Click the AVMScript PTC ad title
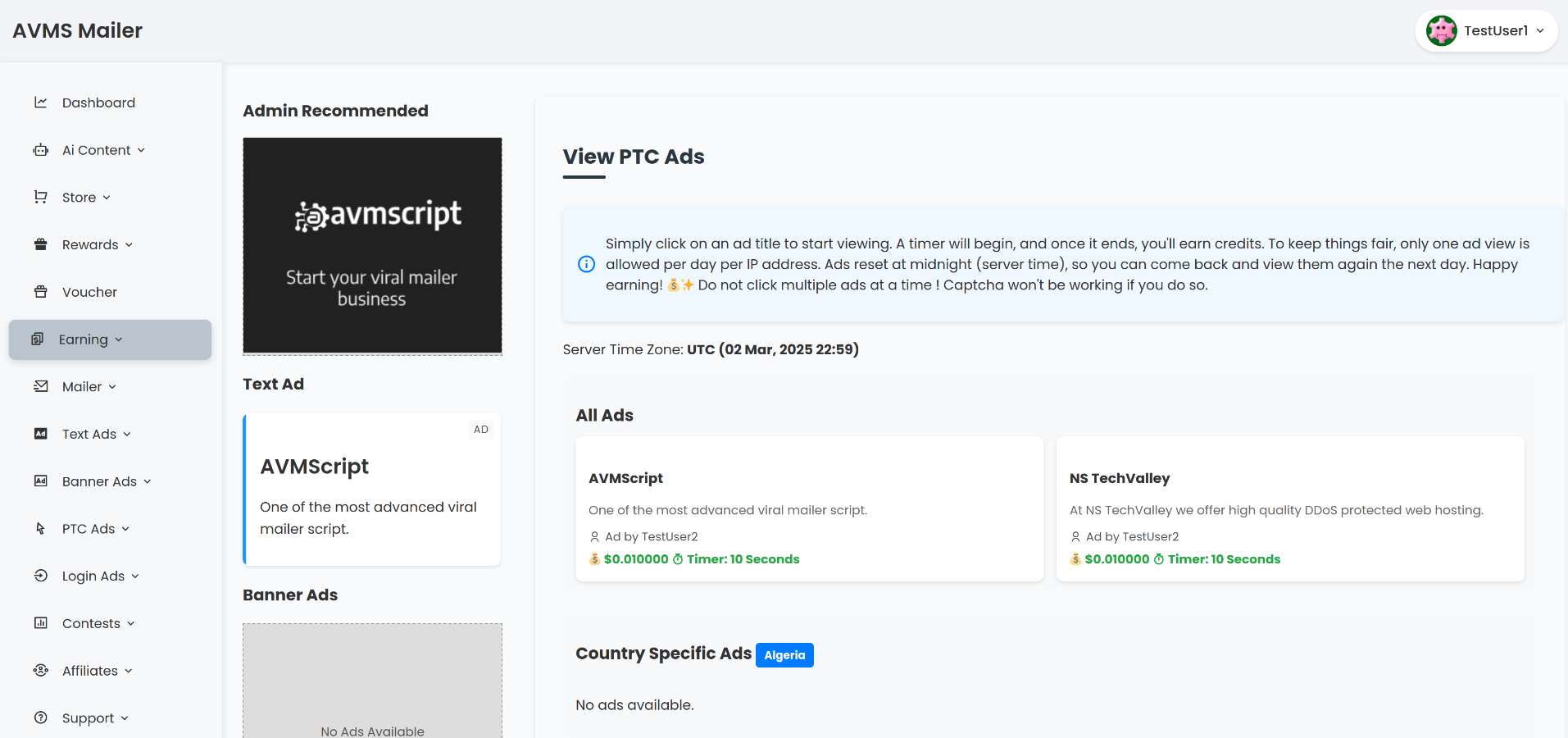The height and width of the screenshot is (738, 1568). point(625,478)
